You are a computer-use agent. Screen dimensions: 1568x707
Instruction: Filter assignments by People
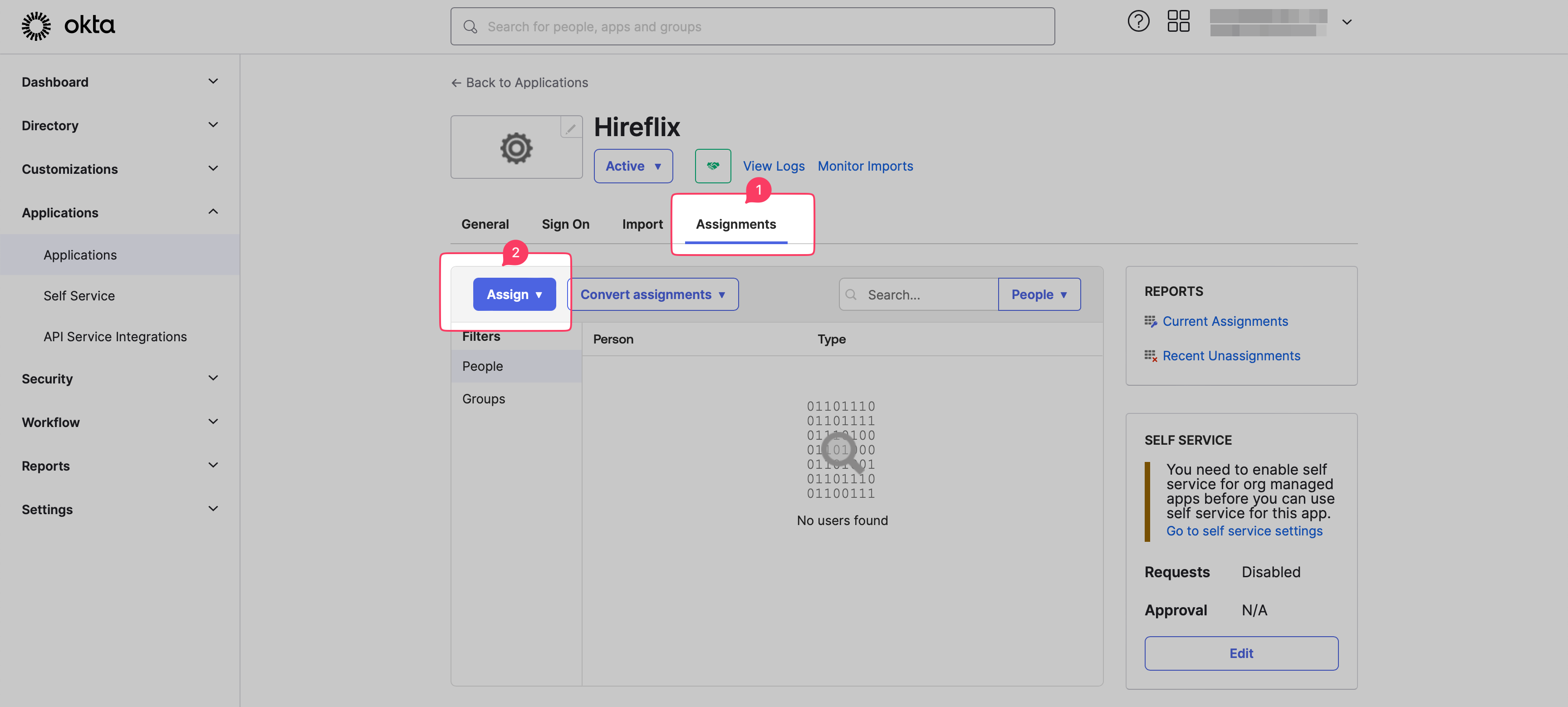tap(516, 367)
